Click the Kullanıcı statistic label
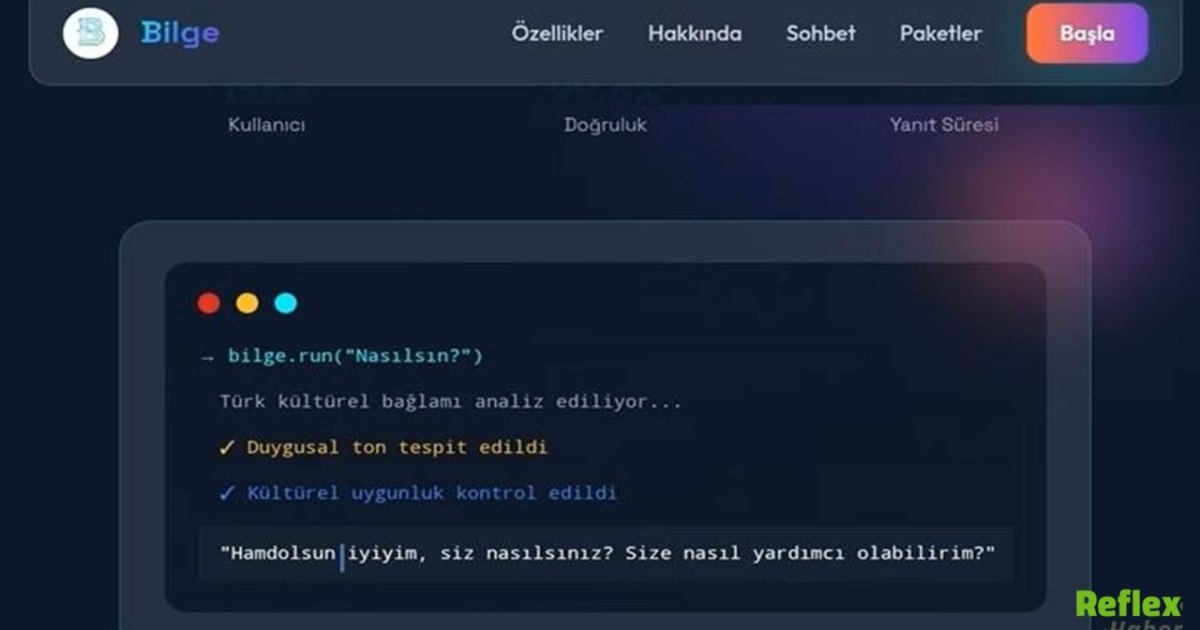This screenshot has width=1200, height=630. point(267,126)
